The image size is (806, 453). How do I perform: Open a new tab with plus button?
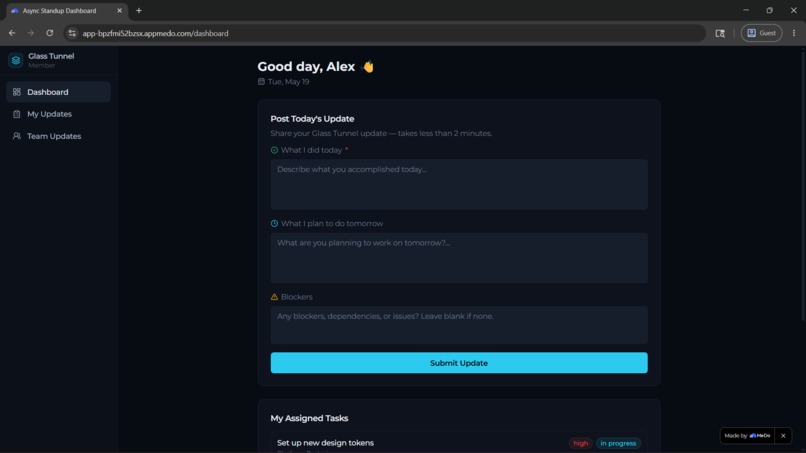tap(138, 10)
